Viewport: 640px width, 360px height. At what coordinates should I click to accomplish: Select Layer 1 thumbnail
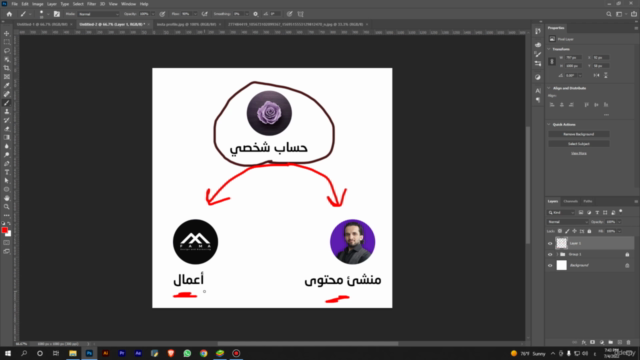(562, 243)
